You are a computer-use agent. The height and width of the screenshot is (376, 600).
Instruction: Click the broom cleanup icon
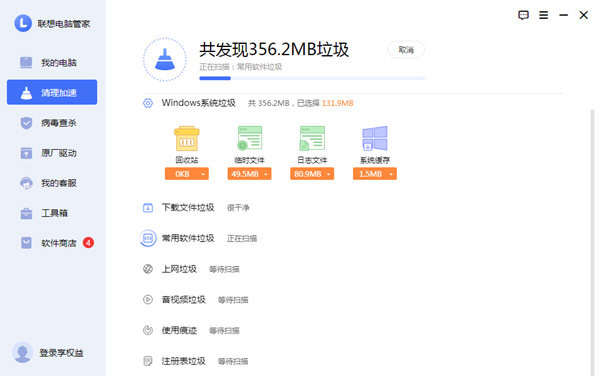point(165,59)
